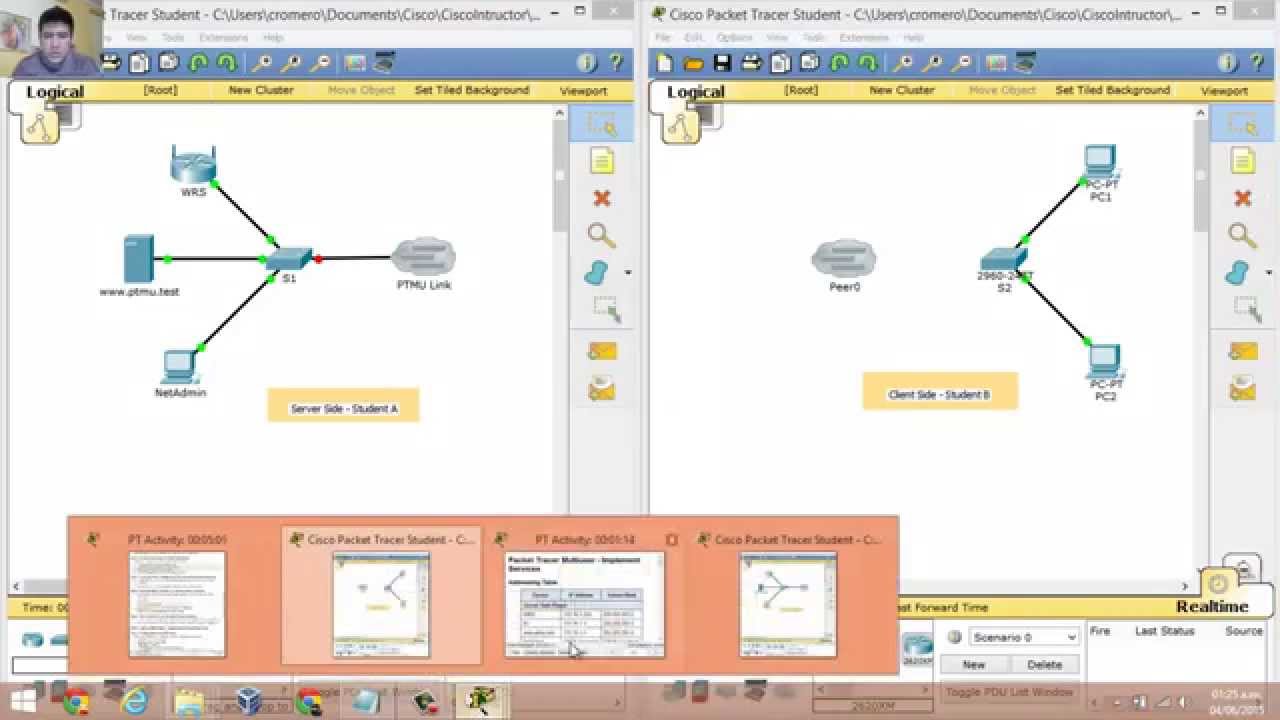Open Custom Devices Dialog in Client Side window
The height and width of the screenshot is (720, 1280).
click(1025, 63)
